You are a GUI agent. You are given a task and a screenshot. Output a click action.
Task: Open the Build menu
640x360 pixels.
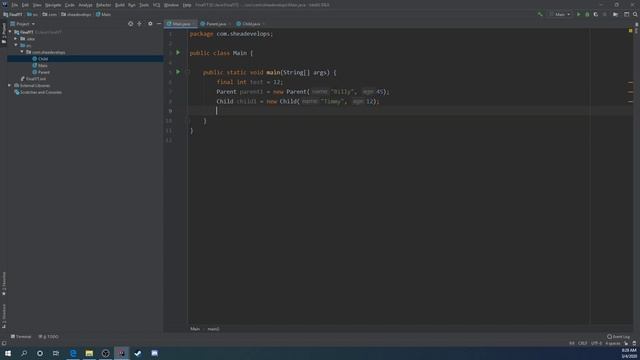pyautogui.click(x=120, y=5)
